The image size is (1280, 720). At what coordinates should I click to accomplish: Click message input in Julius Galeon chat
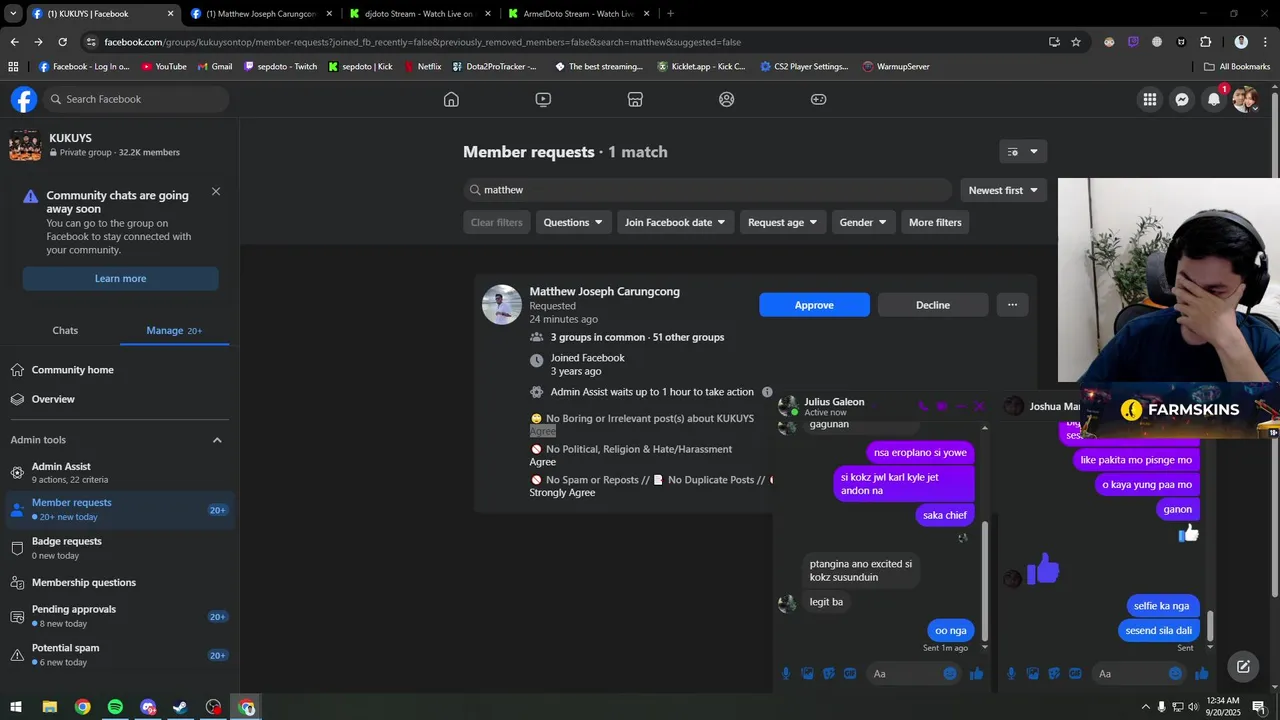[902, 674]
